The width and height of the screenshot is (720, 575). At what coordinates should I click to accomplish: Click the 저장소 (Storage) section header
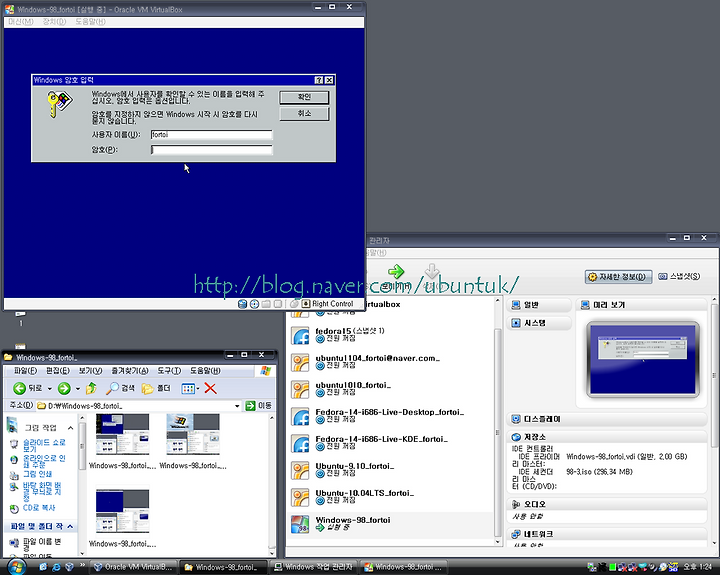pyautogui.click(x=607, y=437)
